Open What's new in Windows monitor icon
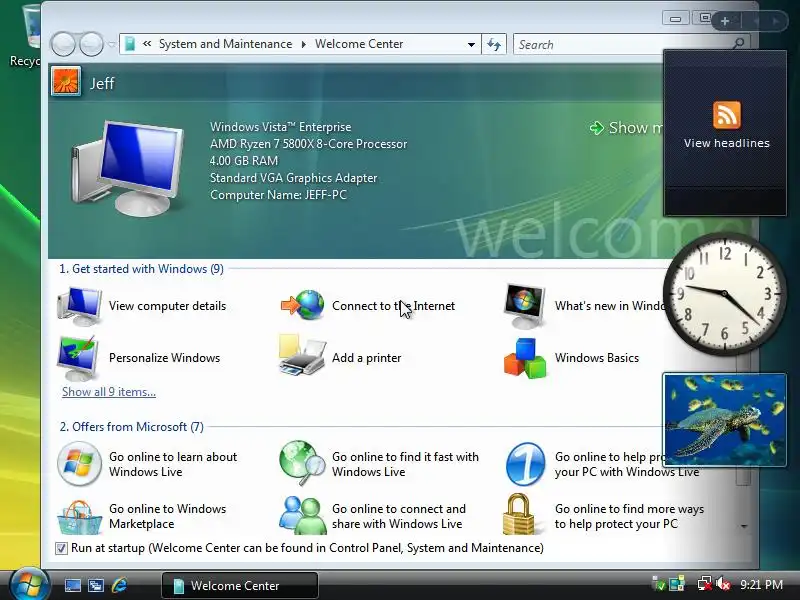This screenshot has width=800, height=600. tap(524, 306)
